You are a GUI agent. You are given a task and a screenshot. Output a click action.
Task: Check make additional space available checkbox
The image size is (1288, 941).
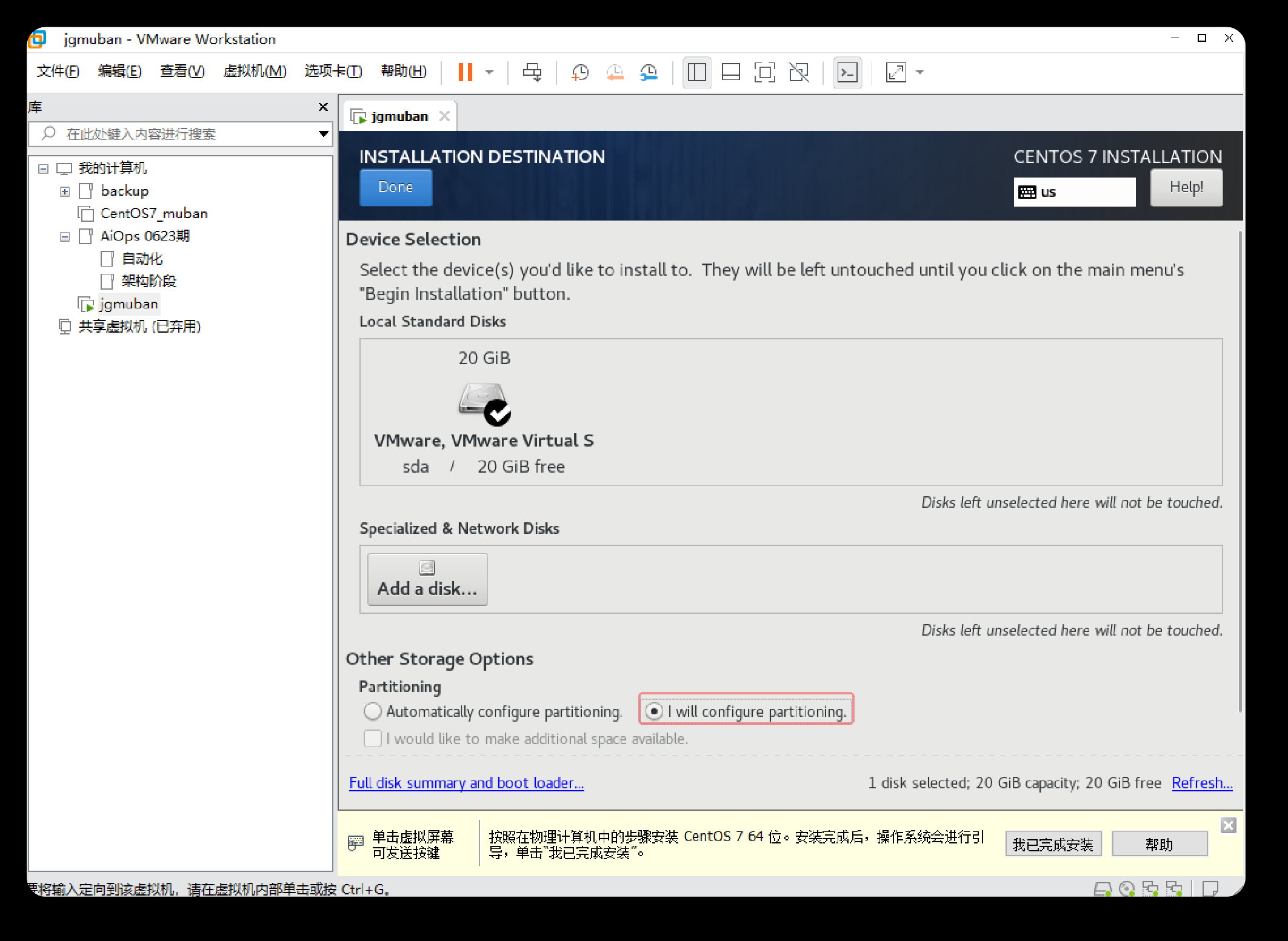coord(373,739)
